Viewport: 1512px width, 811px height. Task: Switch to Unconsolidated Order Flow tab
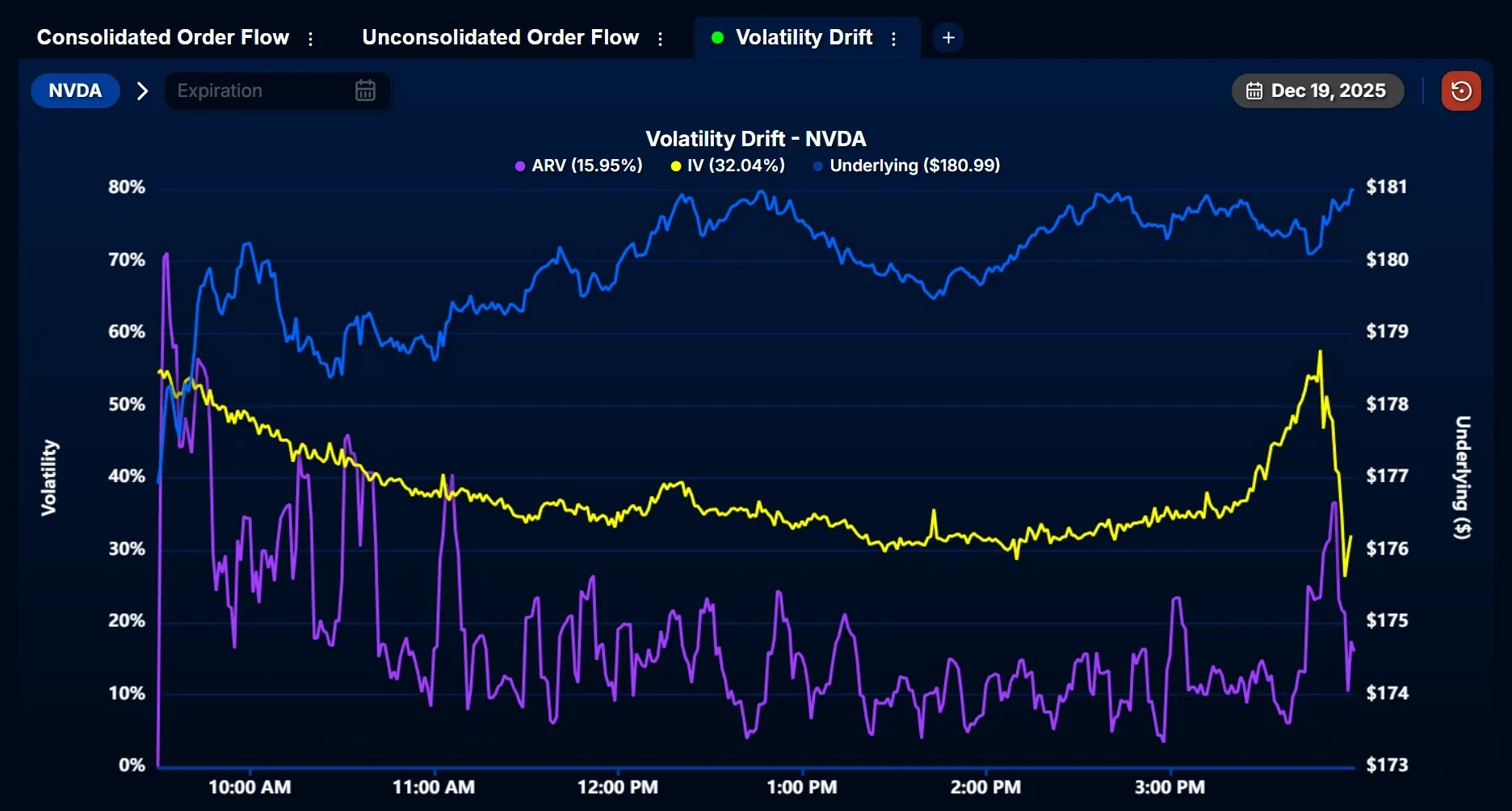[x=500, y=38]
